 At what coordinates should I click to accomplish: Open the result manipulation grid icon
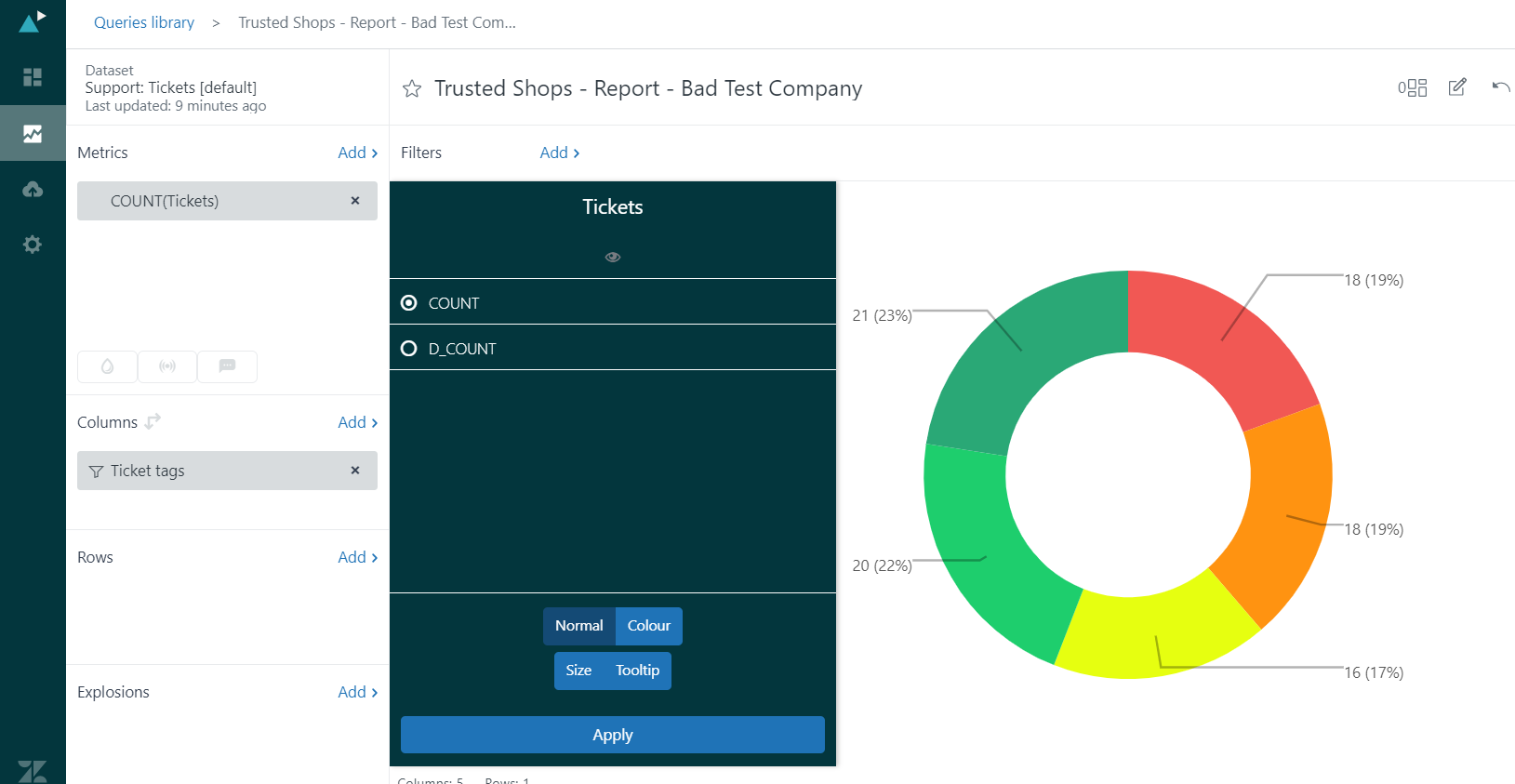click(x=1412, y=87)
